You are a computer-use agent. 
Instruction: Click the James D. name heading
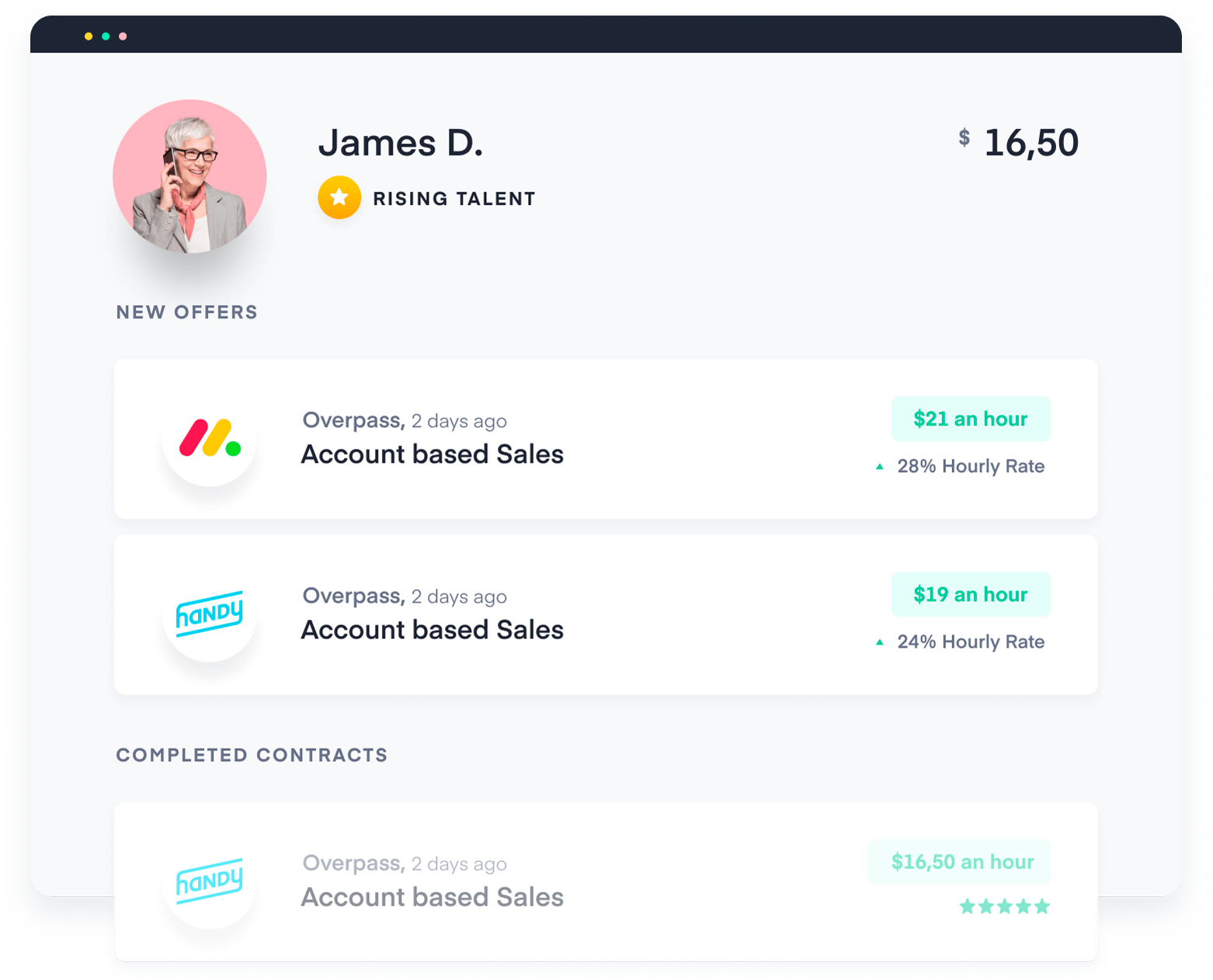[x=401, y=143]
